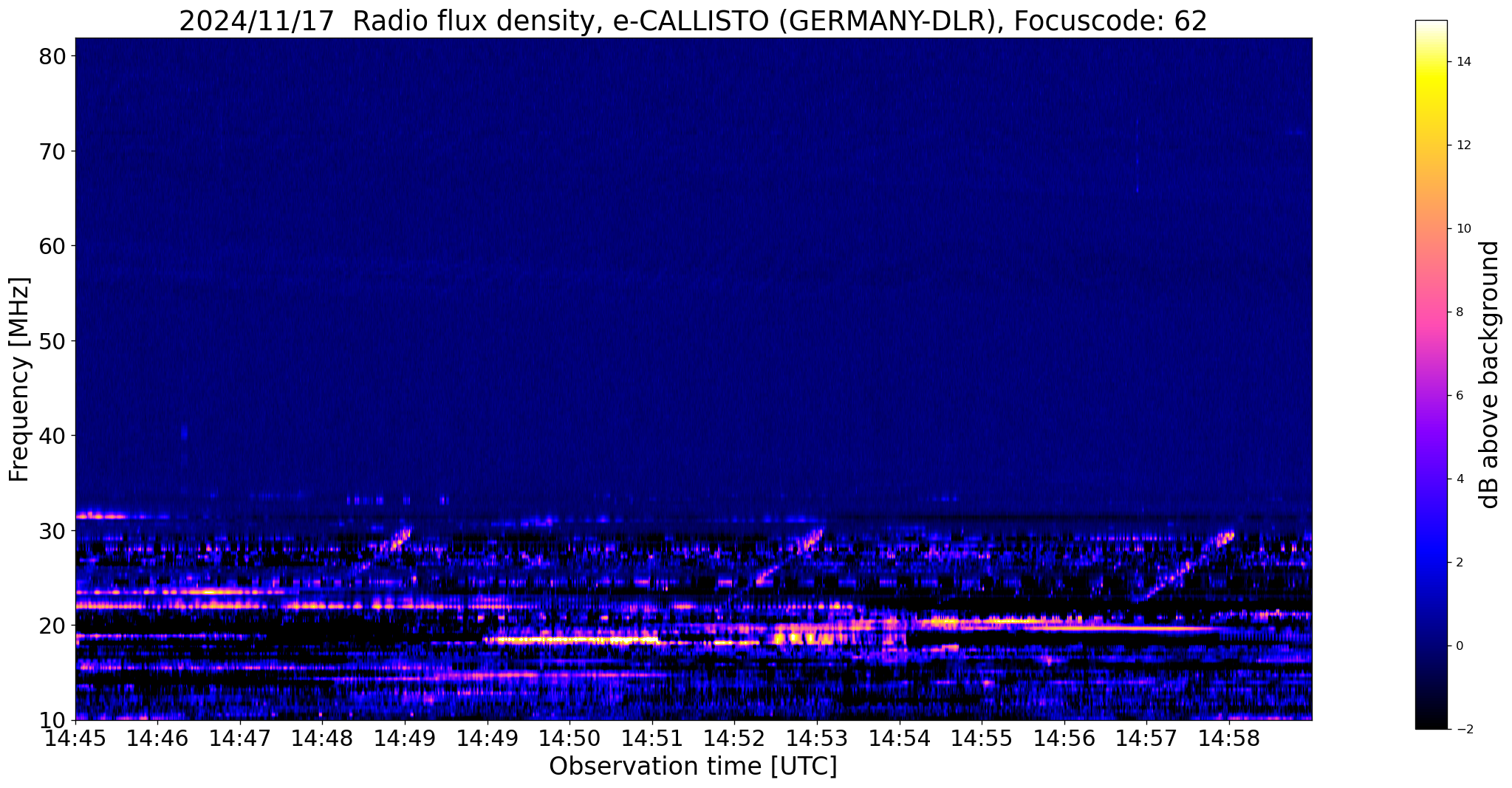Click the colorbar tick labeled 10
The image size is (1512, 788).
tap(1464, 229)
